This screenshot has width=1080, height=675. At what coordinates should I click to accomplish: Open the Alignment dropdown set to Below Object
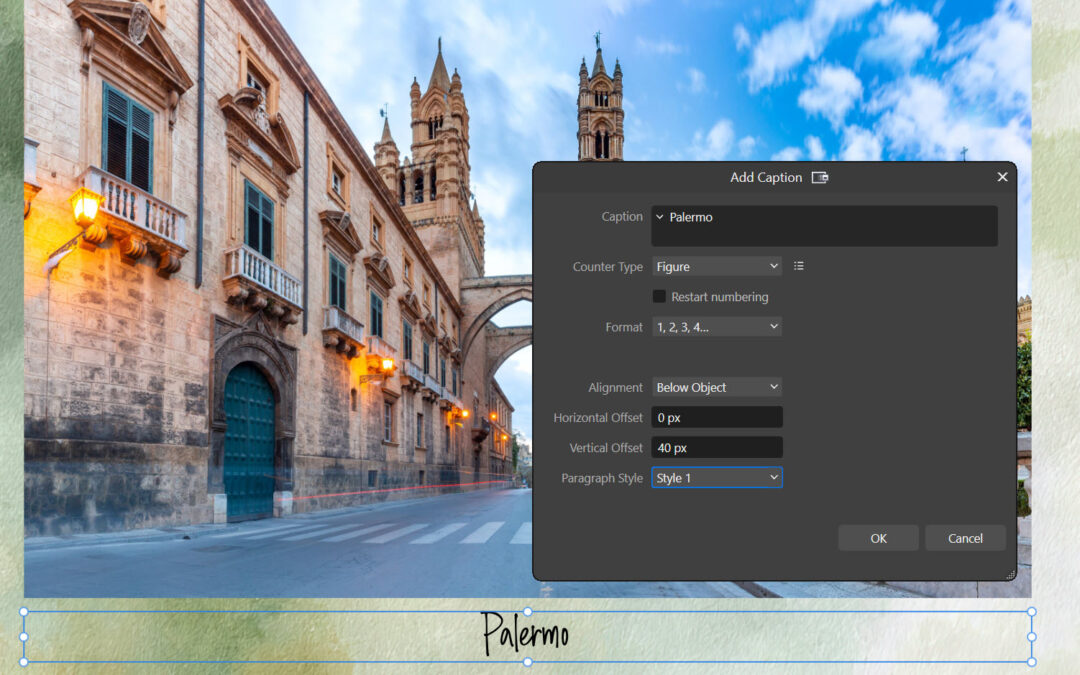[717, 387]
